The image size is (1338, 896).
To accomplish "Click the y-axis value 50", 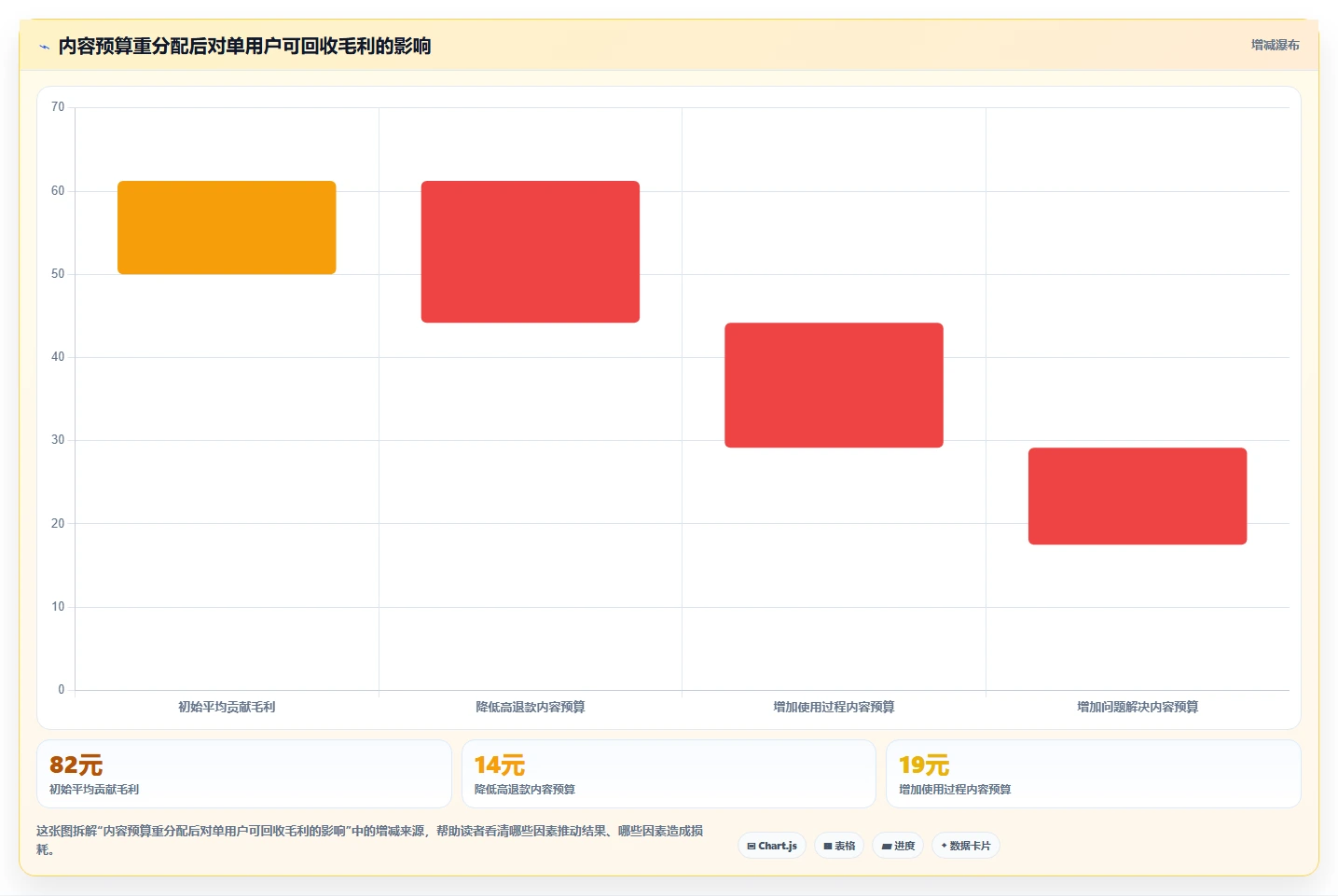I will (x=58, y=274).
